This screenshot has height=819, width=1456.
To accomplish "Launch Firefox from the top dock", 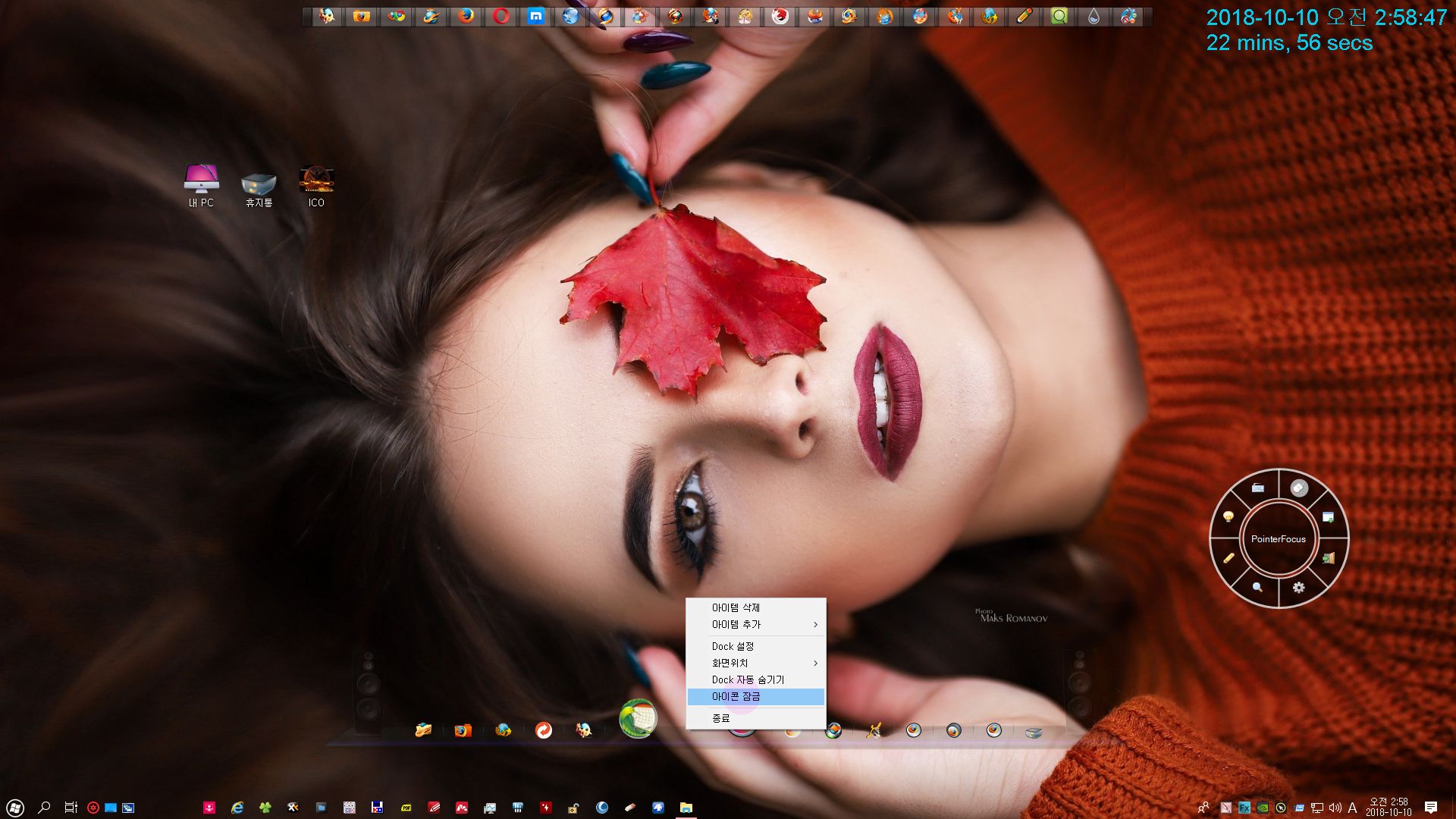I will coord(466,16).
